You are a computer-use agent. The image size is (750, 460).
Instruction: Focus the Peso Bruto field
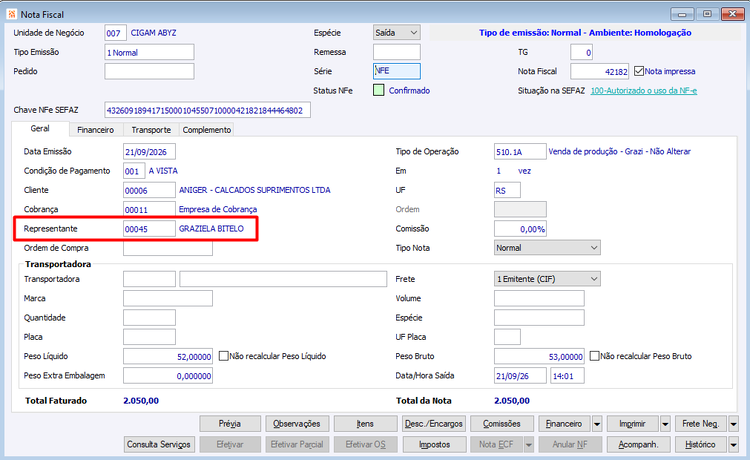539,356
